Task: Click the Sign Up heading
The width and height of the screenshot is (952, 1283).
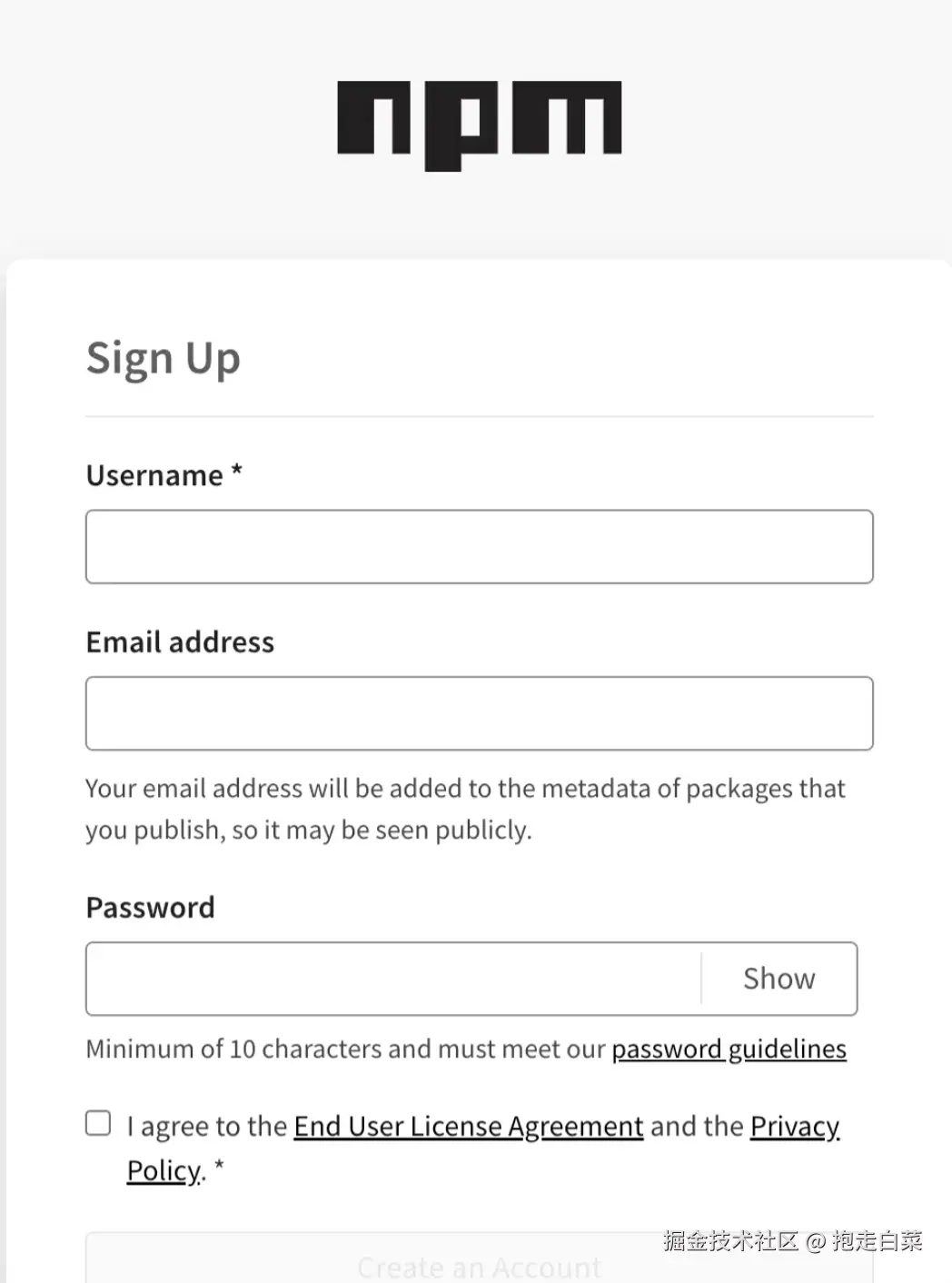Action: tap(164, 358)
